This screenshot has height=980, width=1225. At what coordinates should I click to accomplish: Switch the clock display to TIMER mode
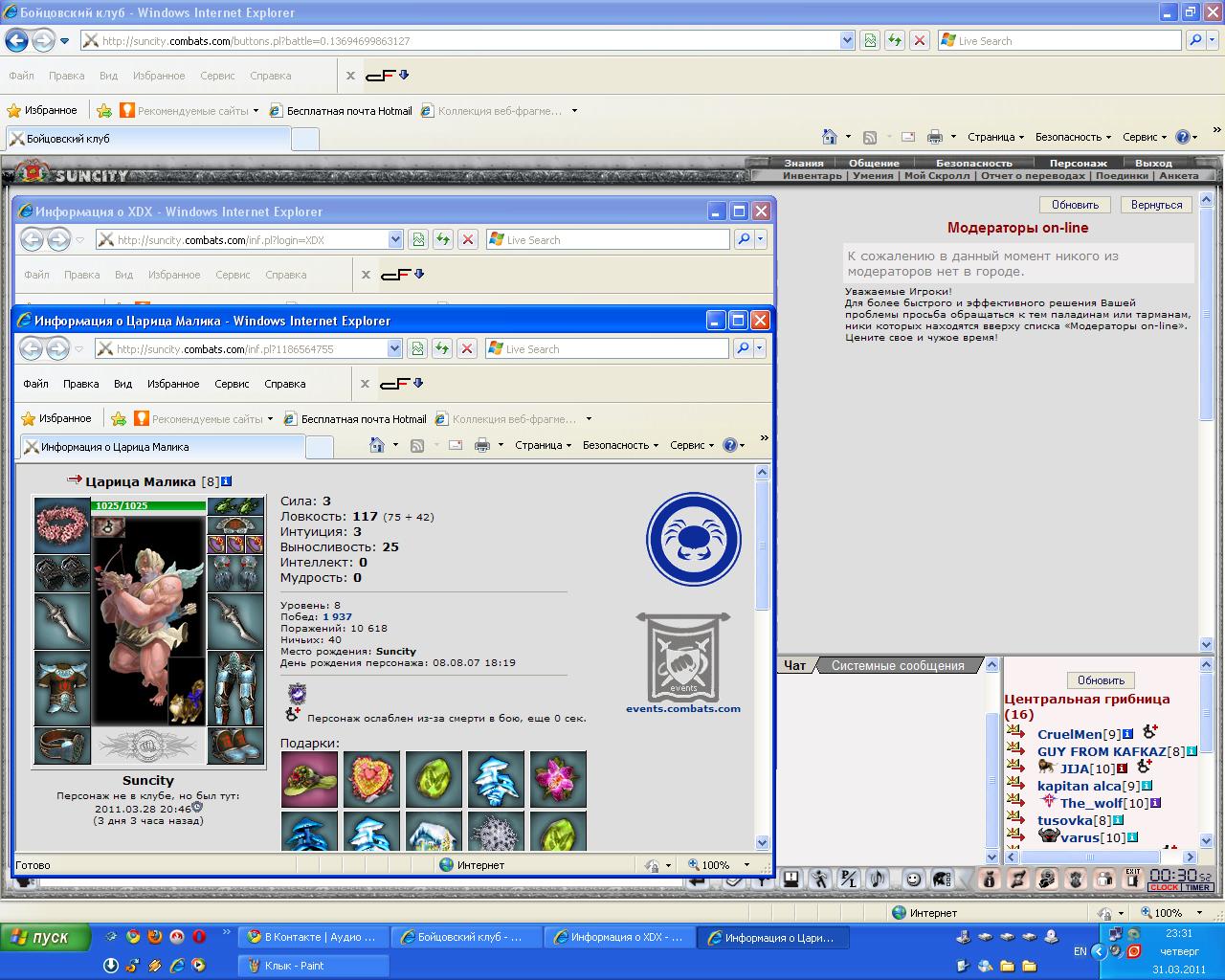(x=1197, y=888)
